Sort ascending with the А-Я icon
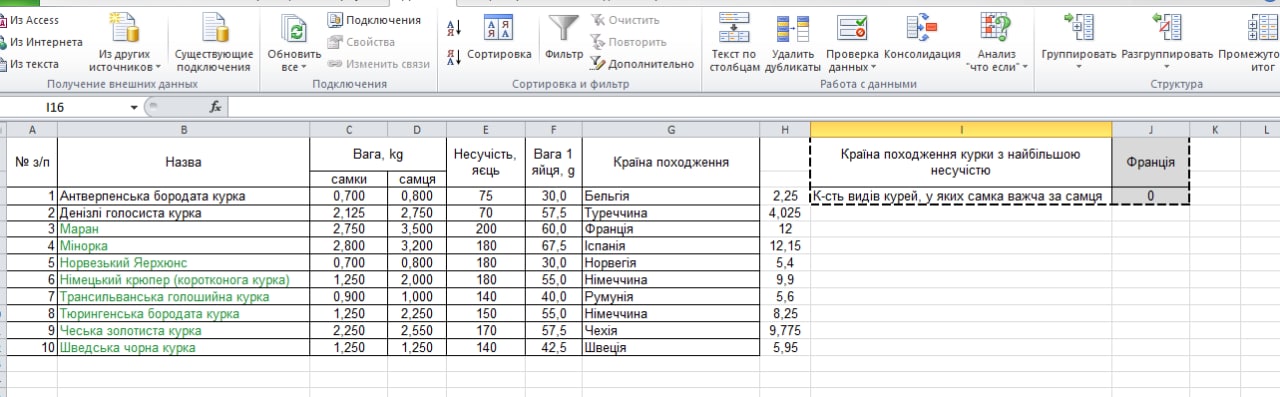1280x397 pixels. [453, 28]
